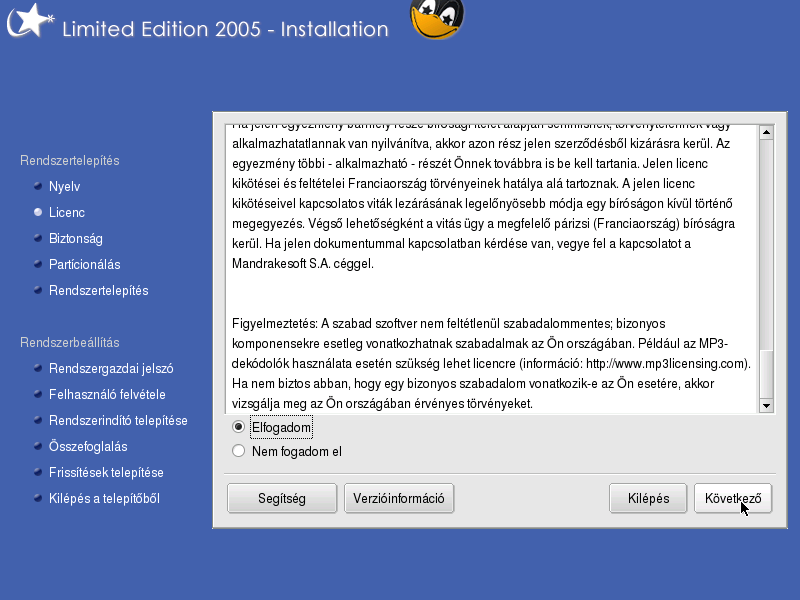Click the Kilépés a telepítőből step
The width and height of the screenshot is (800, 600).
(104, 498)
